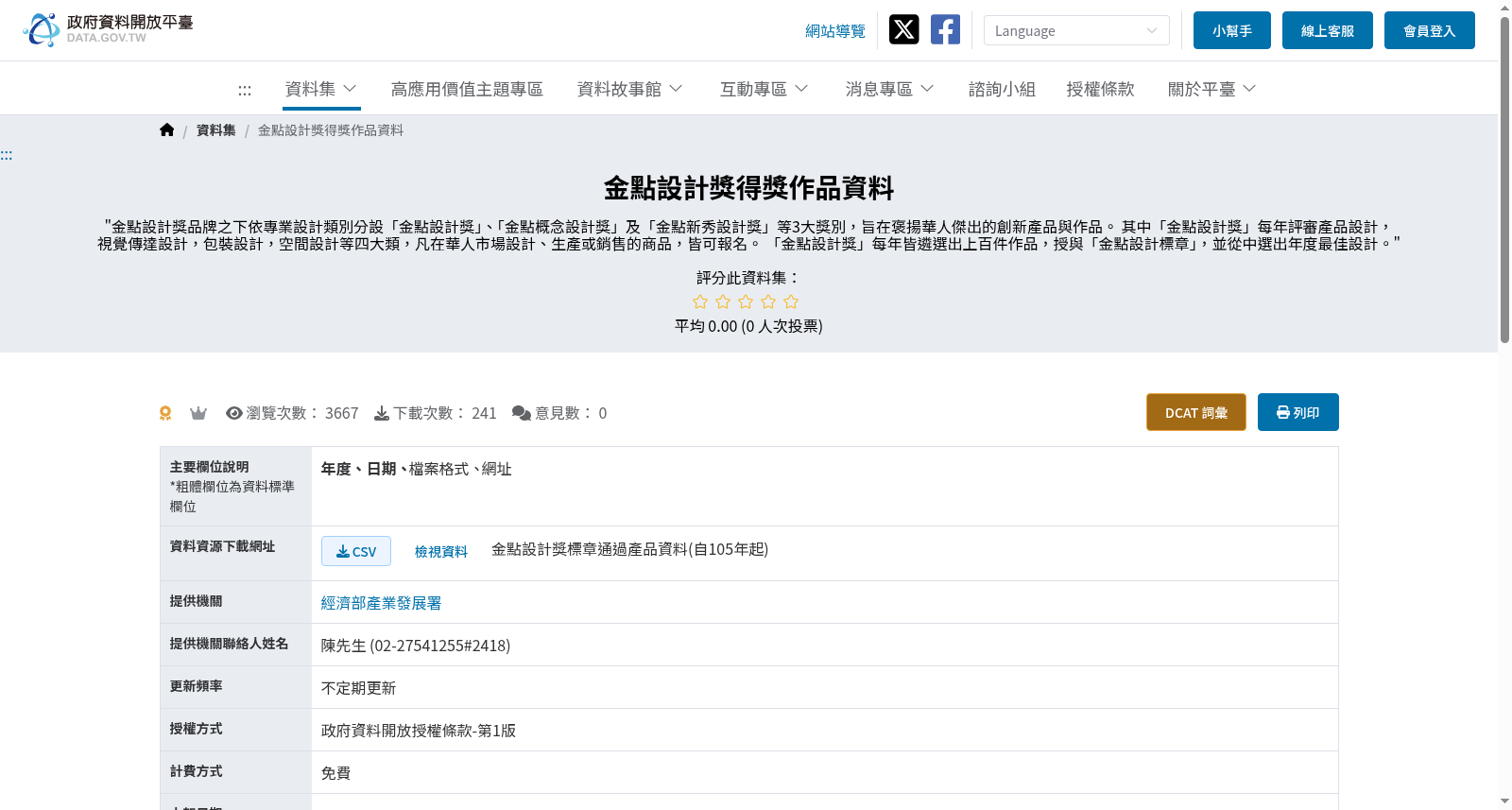
Task: Rate dataset with the first star
Action: pyautogui.click(x=700, y=302)
